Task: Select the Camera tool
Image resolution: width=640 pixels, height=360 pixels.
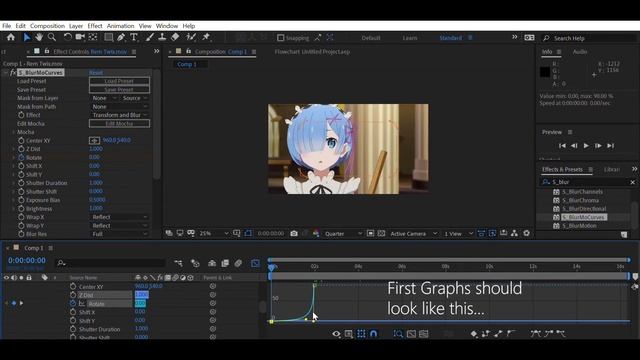Action: pos(80,37)
